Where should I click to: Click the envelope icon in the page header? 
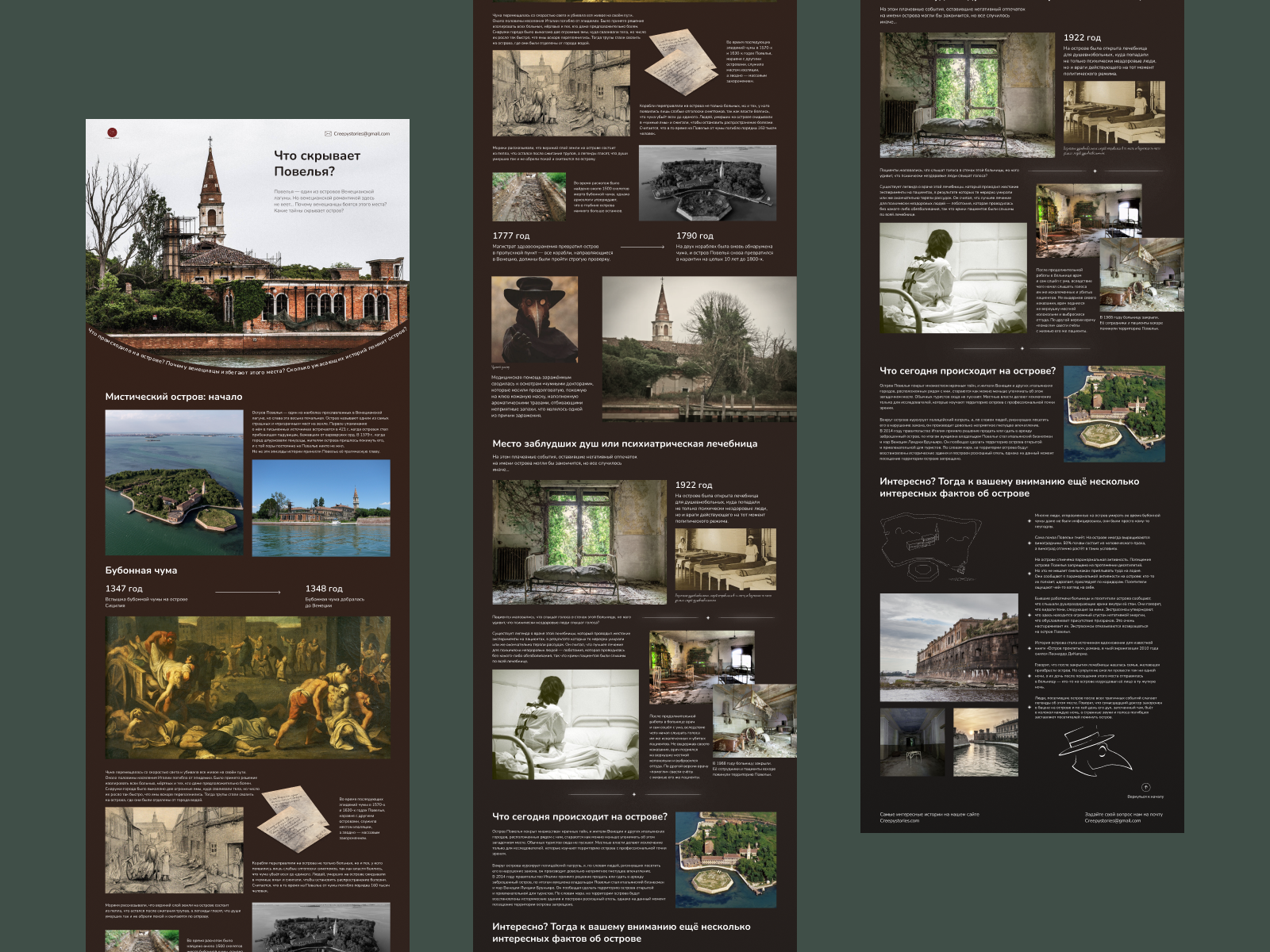(x=328, y=133)
